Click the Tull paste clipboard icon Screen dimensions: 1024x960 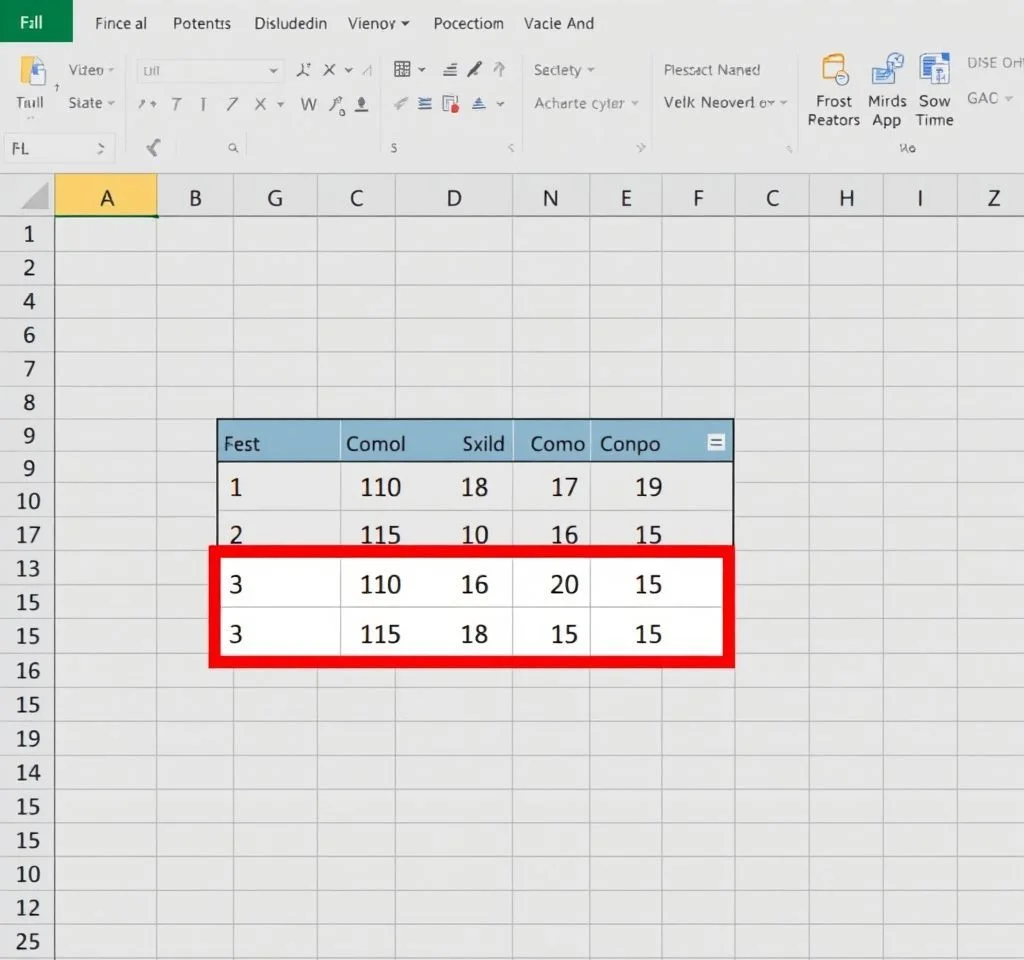(x=32, y=72)
